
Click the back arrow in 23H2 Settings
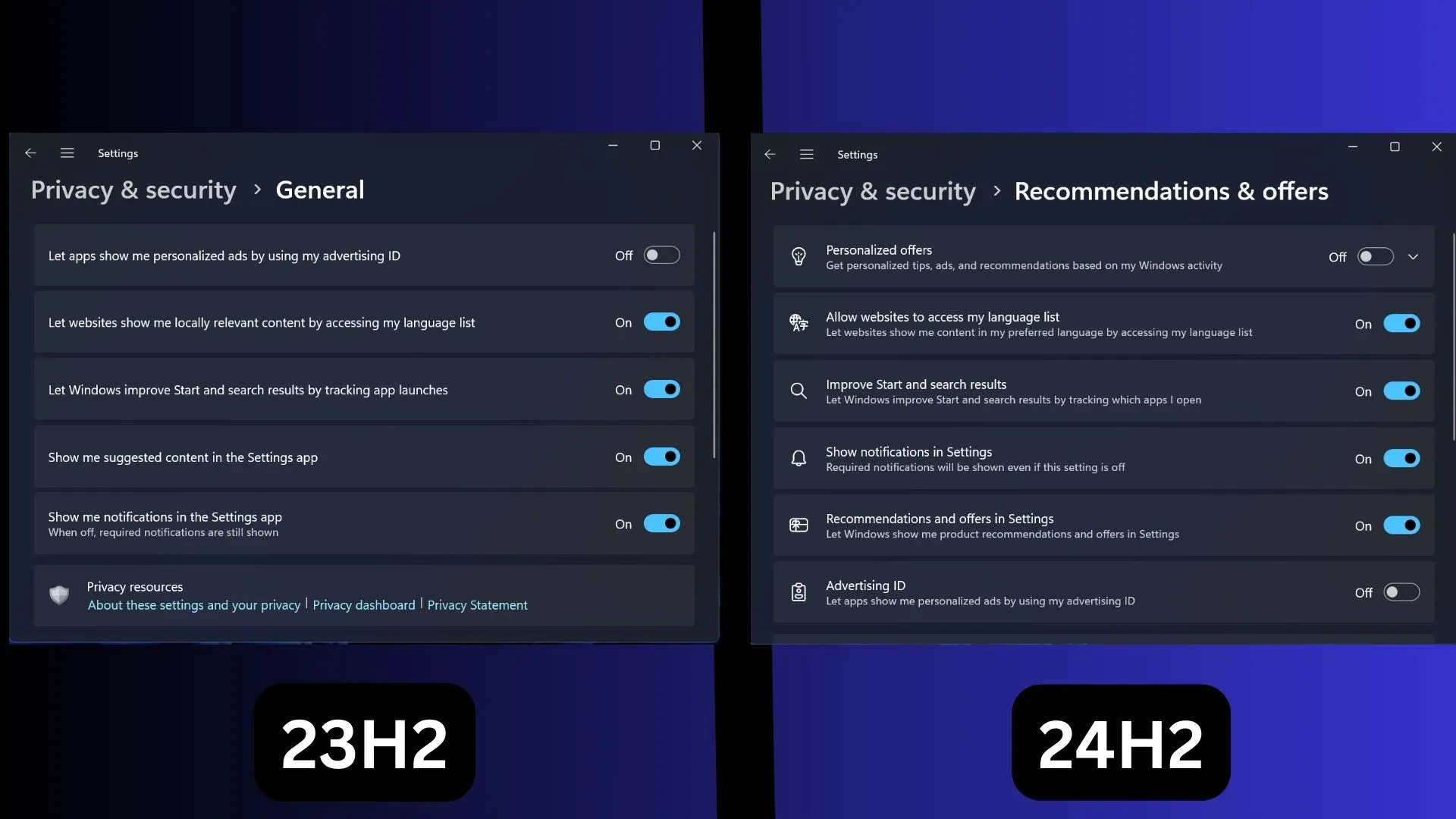tap(29, 153)
